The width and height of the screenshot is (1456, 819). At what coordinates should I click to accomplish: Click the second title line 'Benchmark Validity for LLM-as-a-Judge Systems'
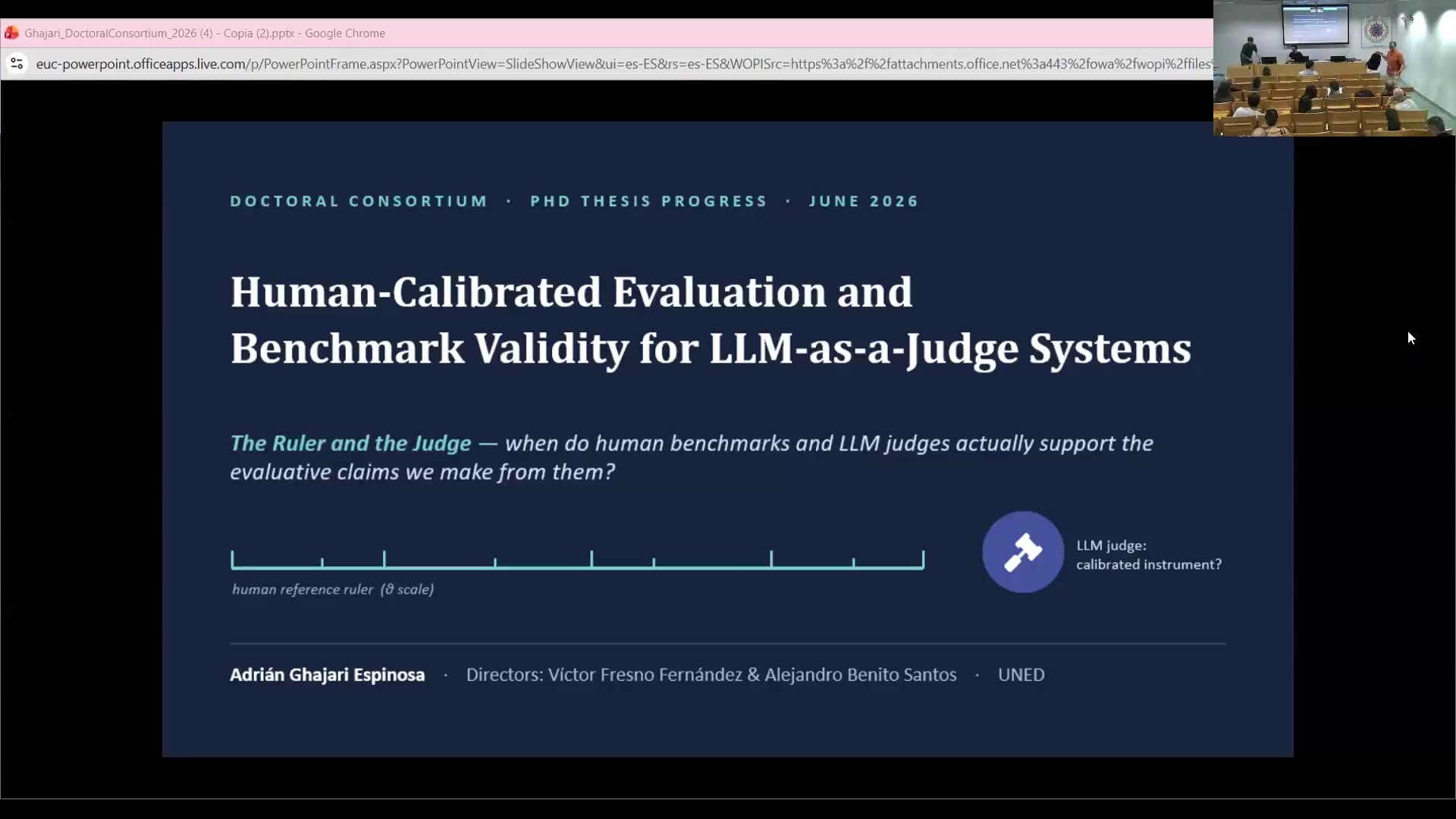click(x=711, y=349)
